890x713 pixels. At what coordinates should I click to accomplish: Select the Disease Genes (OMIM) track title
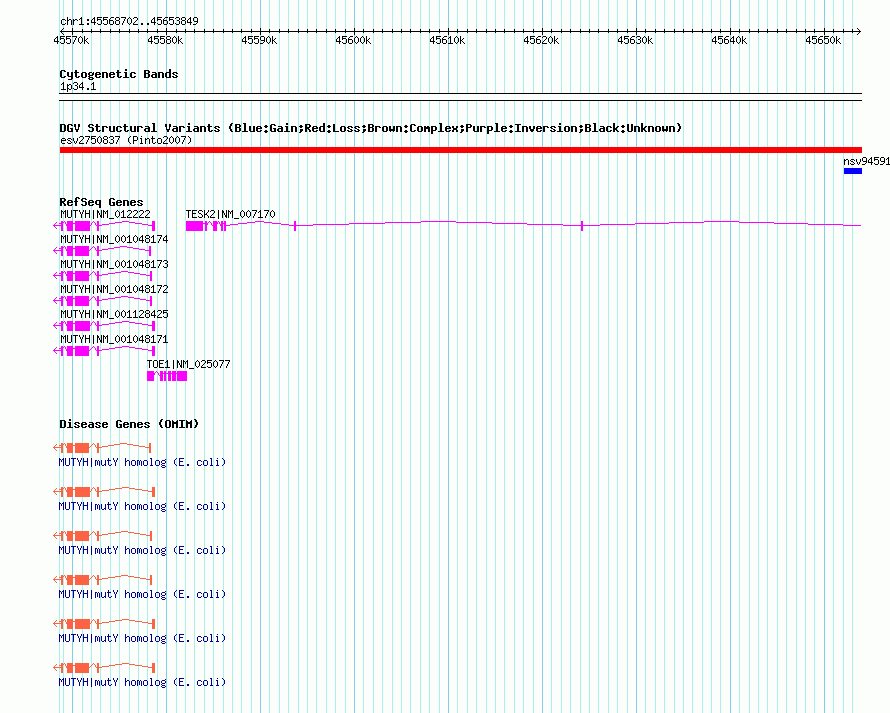[x=129, y=424]
